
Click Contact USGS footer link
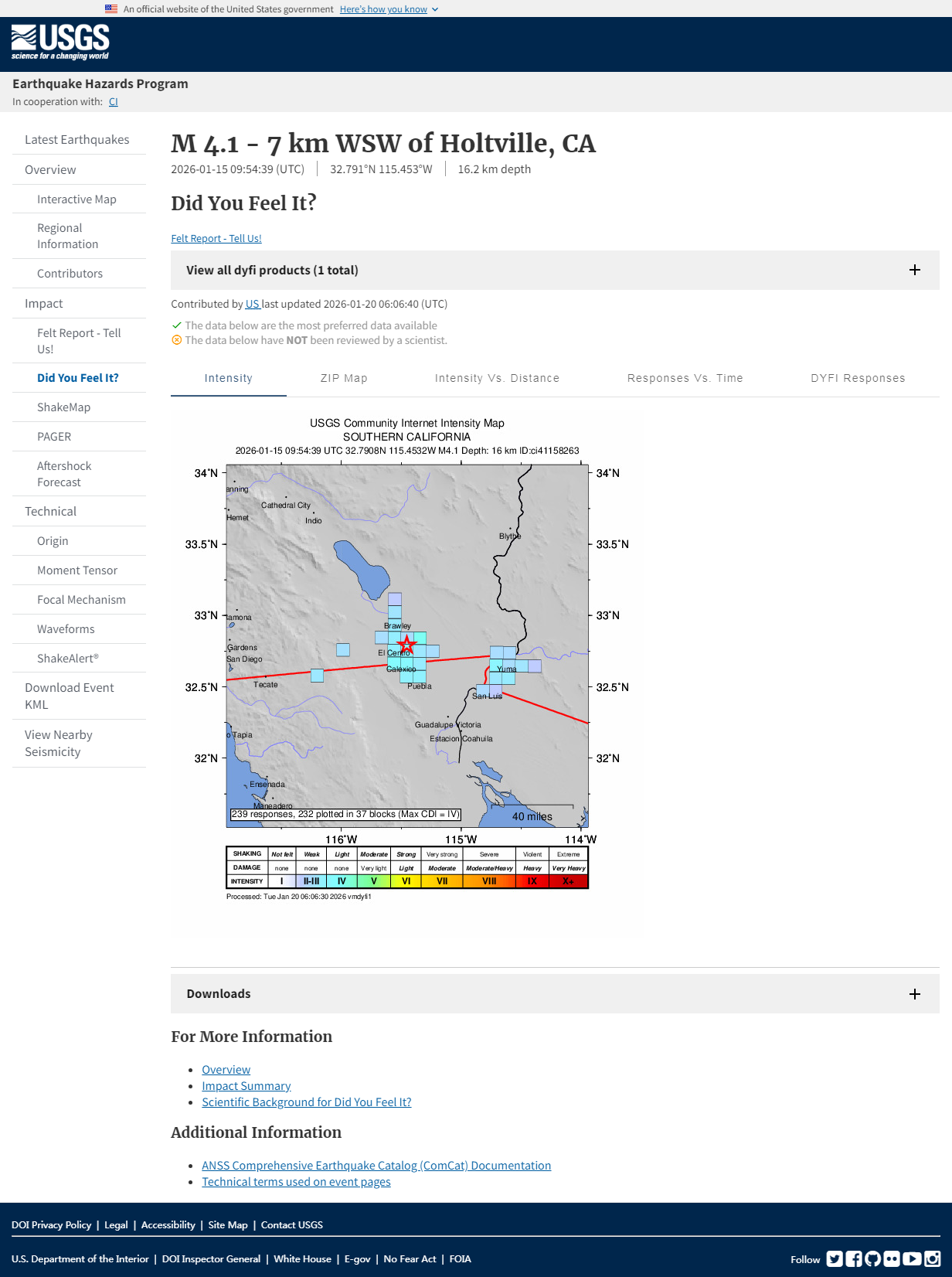pos(292,1225)
